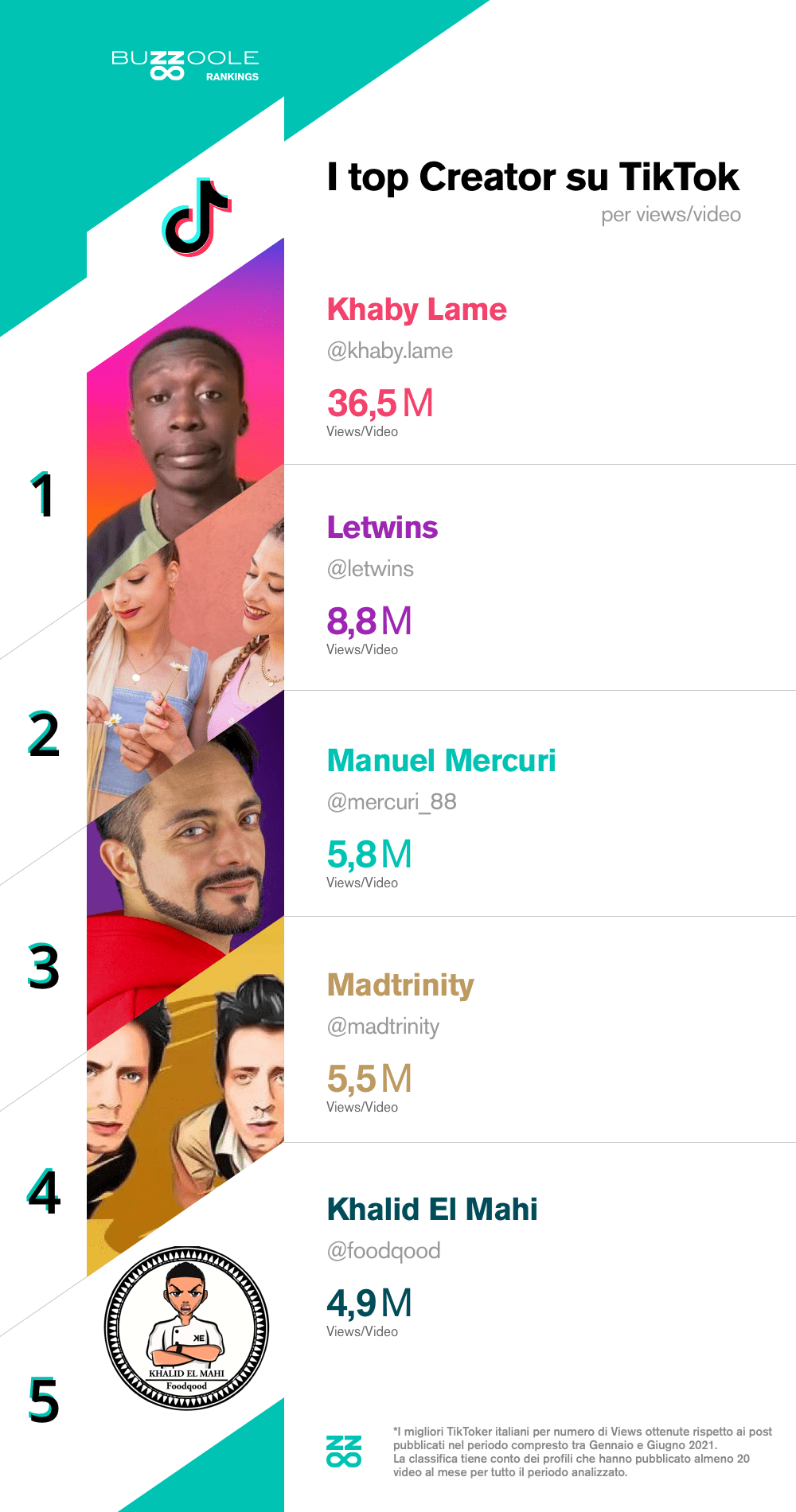796x1512 pixels.
Task: Click the rank number 2
Action: tap(44, 734)
